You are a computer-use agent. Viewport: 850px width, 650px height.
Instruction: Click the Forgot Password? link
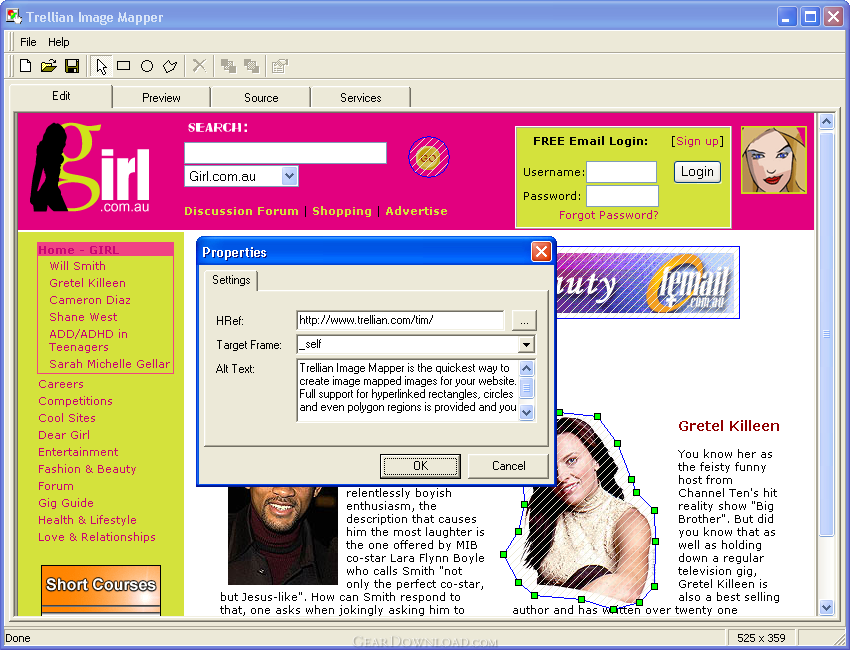coord(608,215)
